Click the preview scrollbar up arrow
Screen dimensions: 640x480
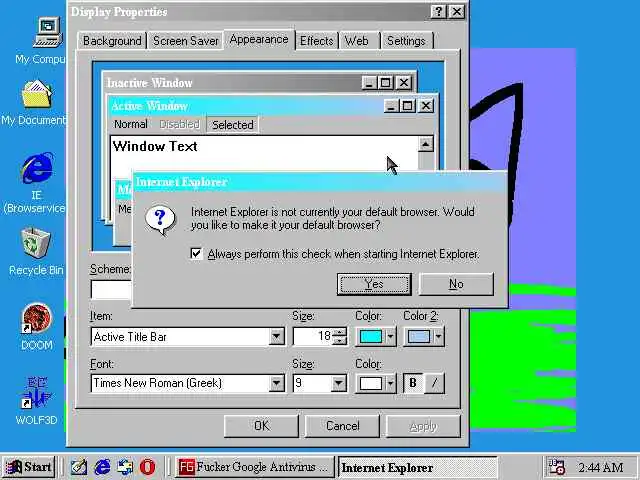pos(426,144)
